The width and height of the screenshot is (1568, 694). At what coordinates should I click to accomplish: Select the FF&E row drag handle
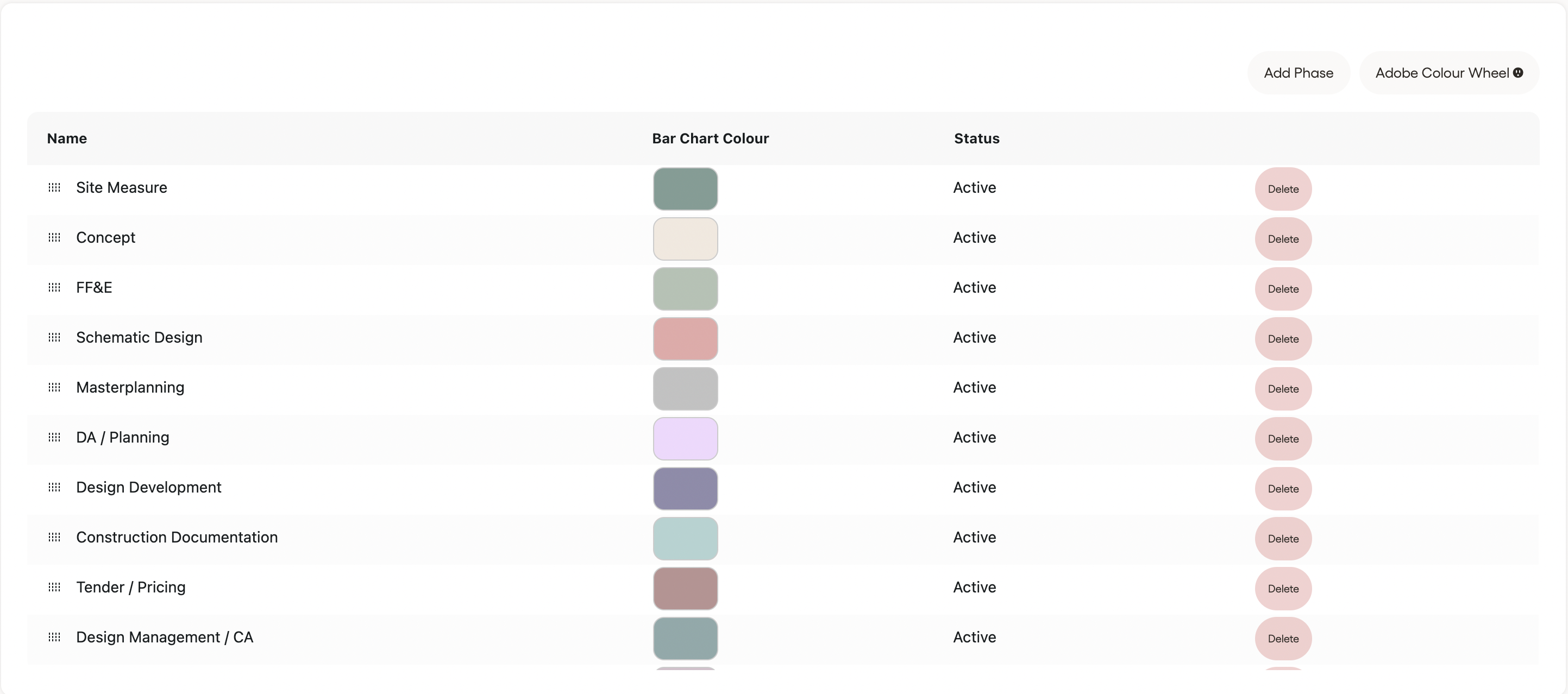click(x=54, y=287)
